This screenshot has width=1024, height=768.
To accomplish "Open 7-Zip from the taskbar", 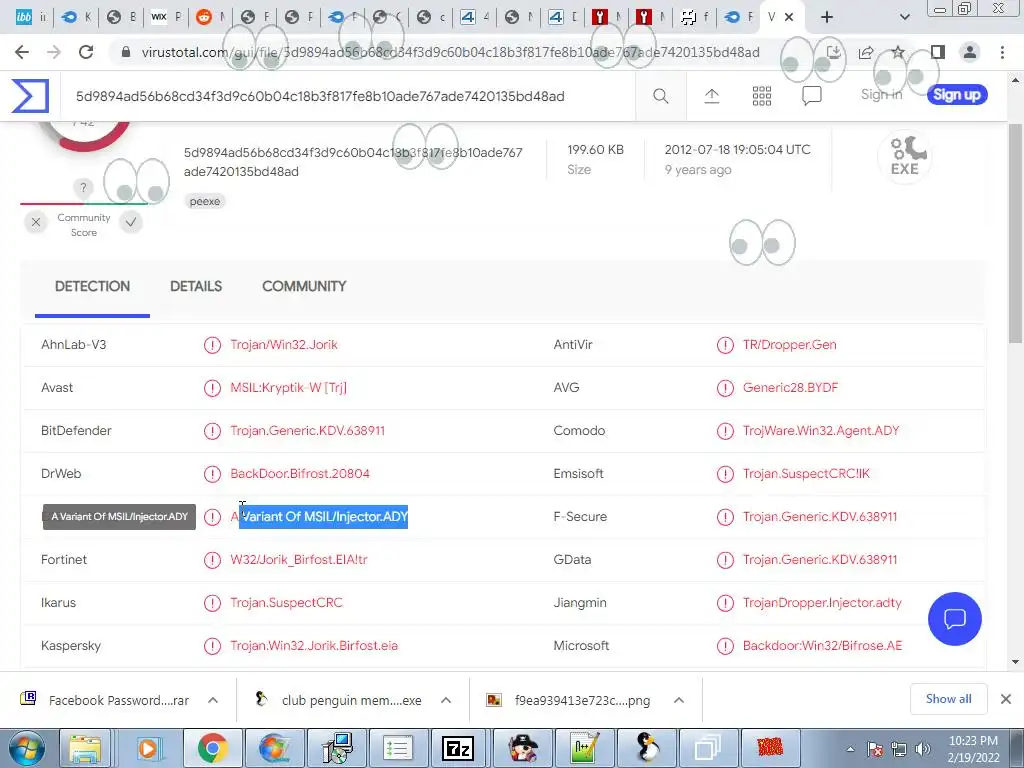I will point(457,748).
